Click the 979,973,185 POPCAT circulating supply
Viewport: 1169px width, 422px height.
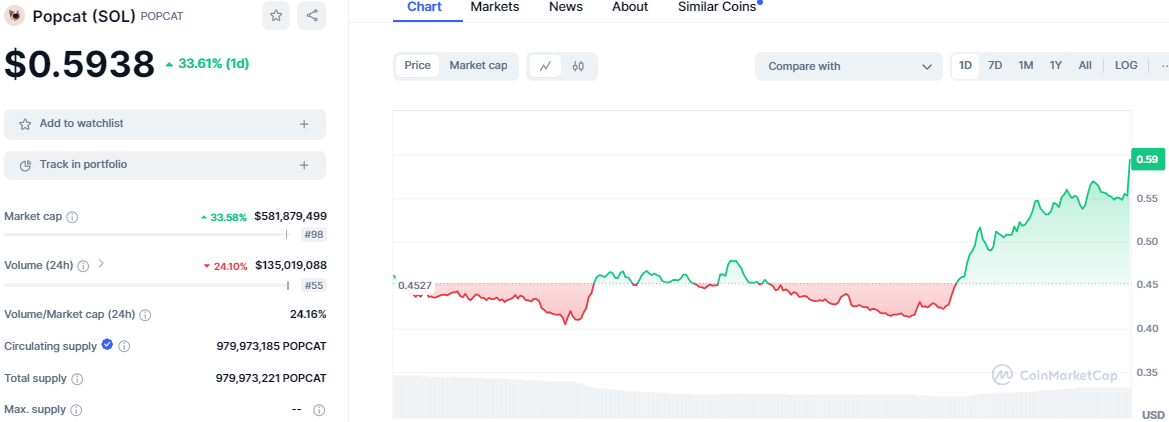click(271, 347)
